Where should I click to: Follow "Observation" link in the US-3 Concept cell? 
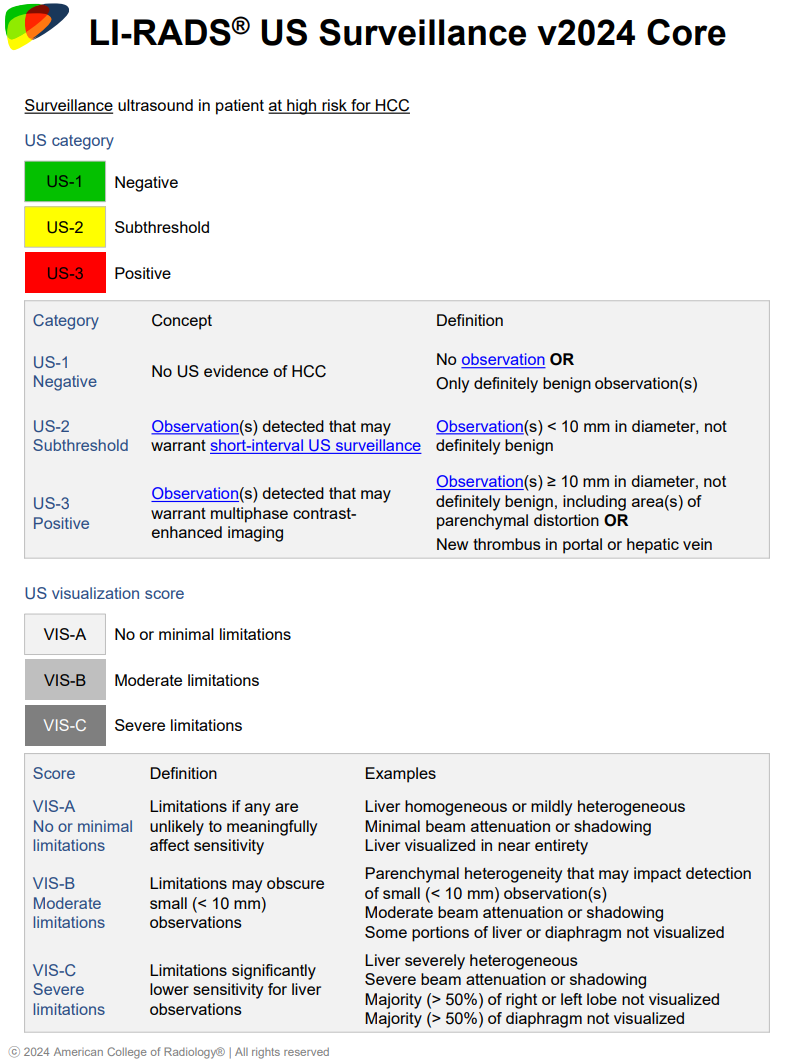tap(195, 493)
